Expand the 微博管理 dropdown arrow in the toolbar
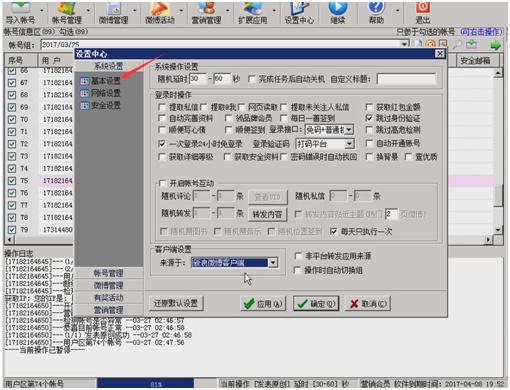Image resolution: width=510 pixels, height=390 pixels. coord(135,11)
